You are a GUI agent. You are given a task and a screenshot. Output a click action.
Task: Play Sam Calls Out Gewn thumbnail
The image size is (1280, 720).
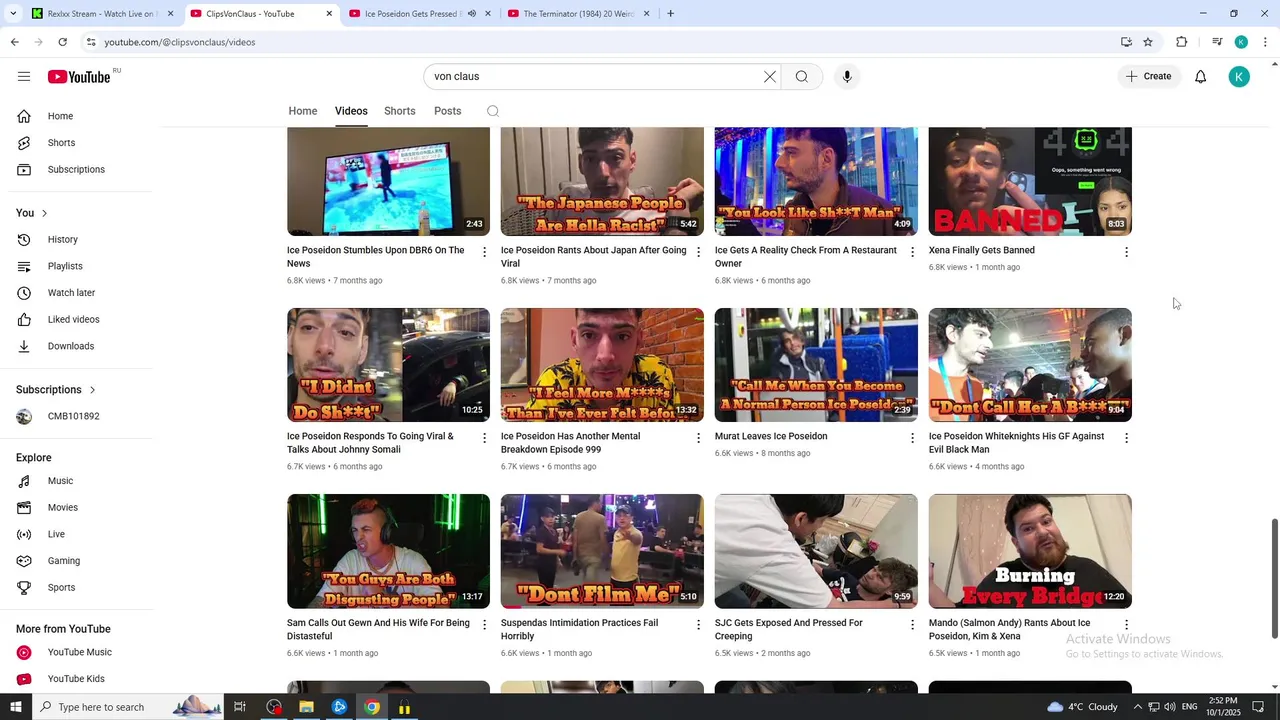click(x=388, y=551)
